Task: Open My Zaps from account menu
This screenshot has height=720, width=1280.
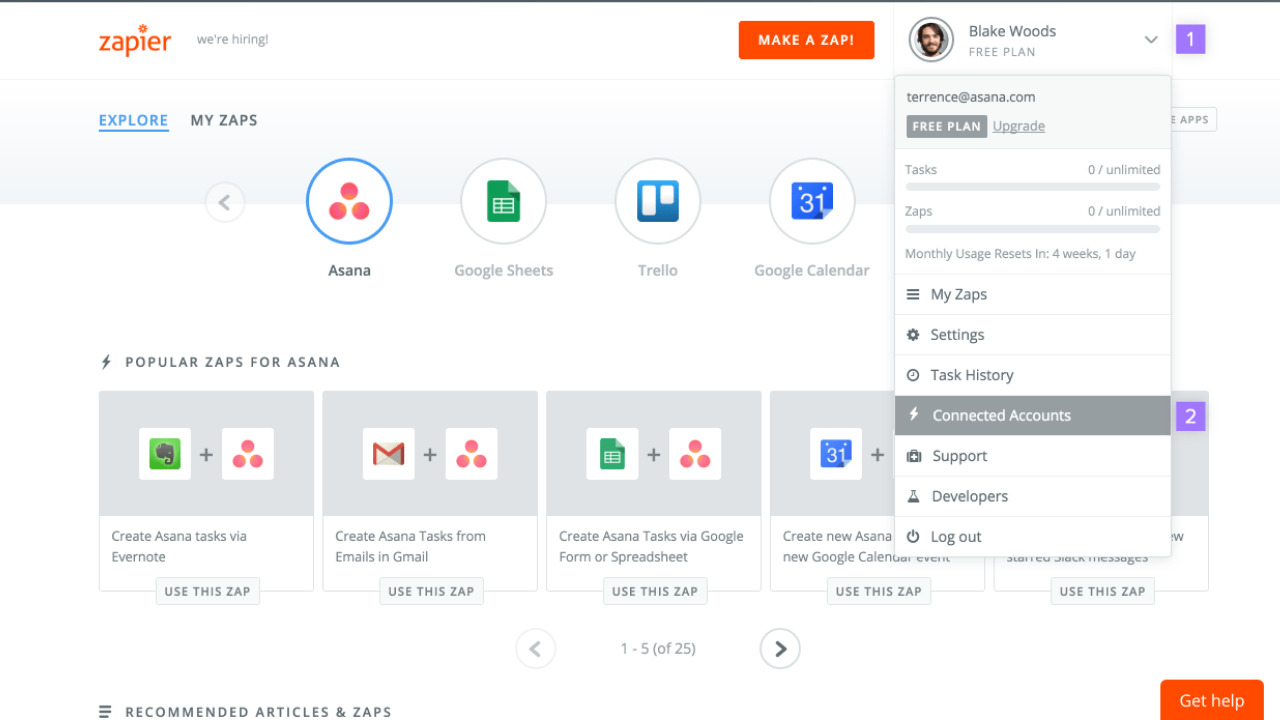Action: pos(1032,294)
